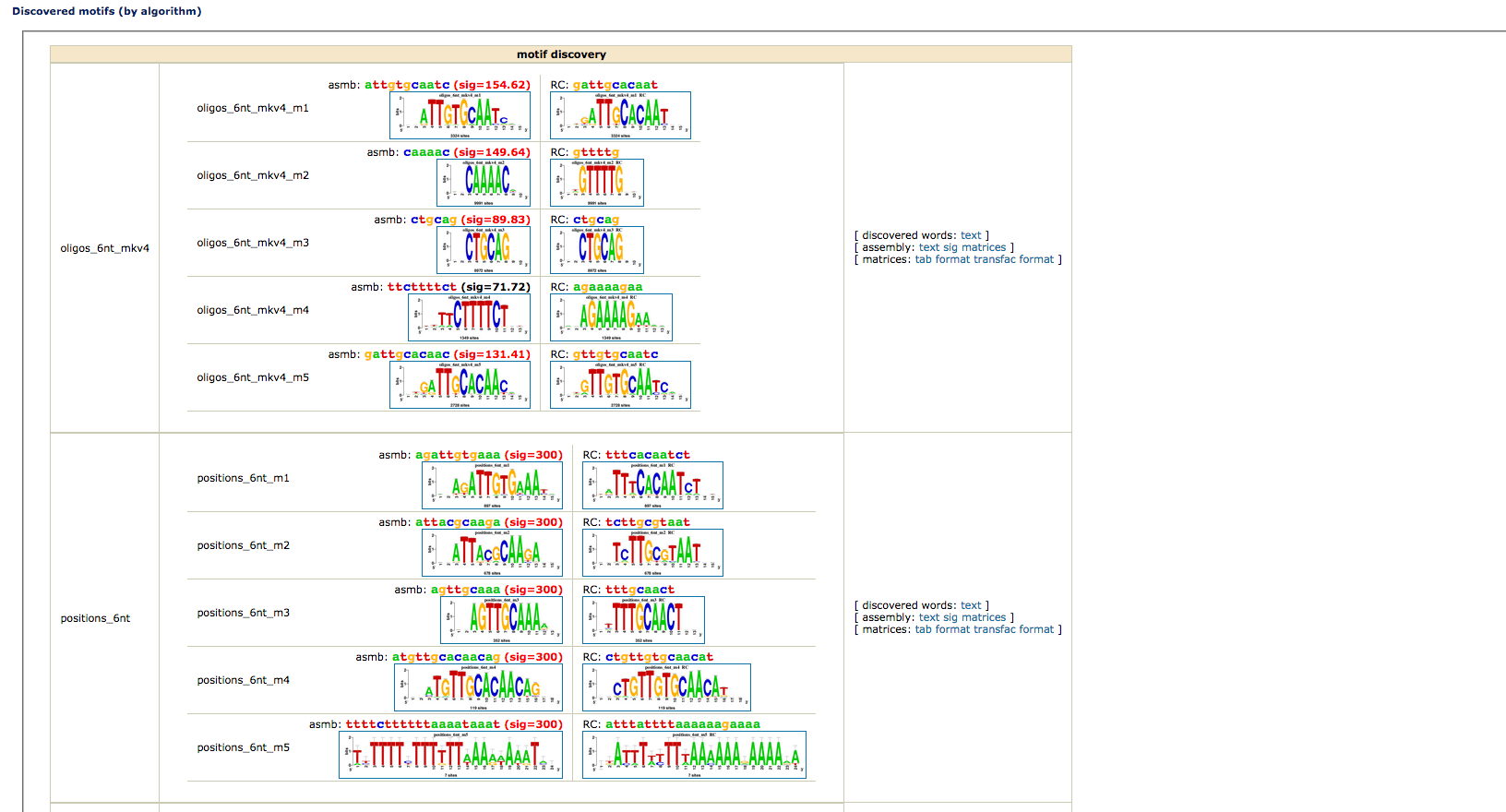
Task: Open RC logo of oligos_6nt_mkv4_m3
Action: click(597, 250)
